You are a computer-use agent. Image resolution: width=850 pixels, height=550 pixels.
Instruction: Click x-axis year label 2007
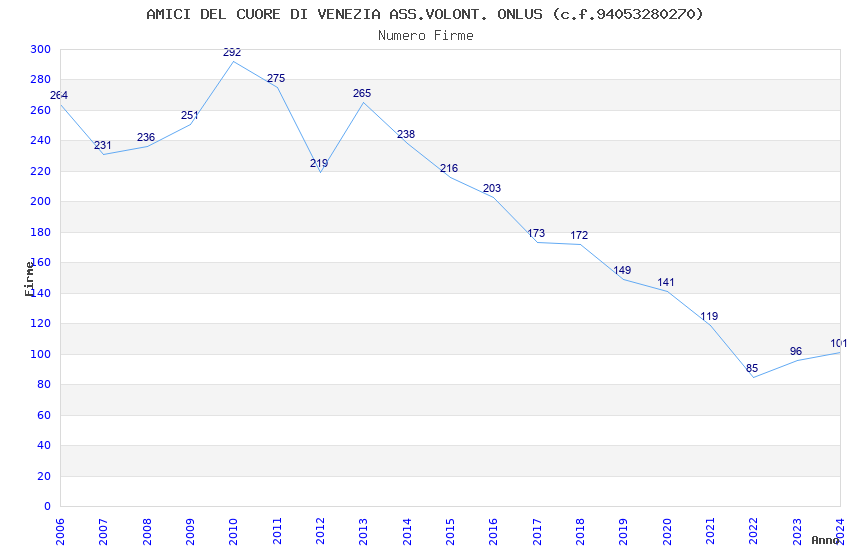pos(103,532)
